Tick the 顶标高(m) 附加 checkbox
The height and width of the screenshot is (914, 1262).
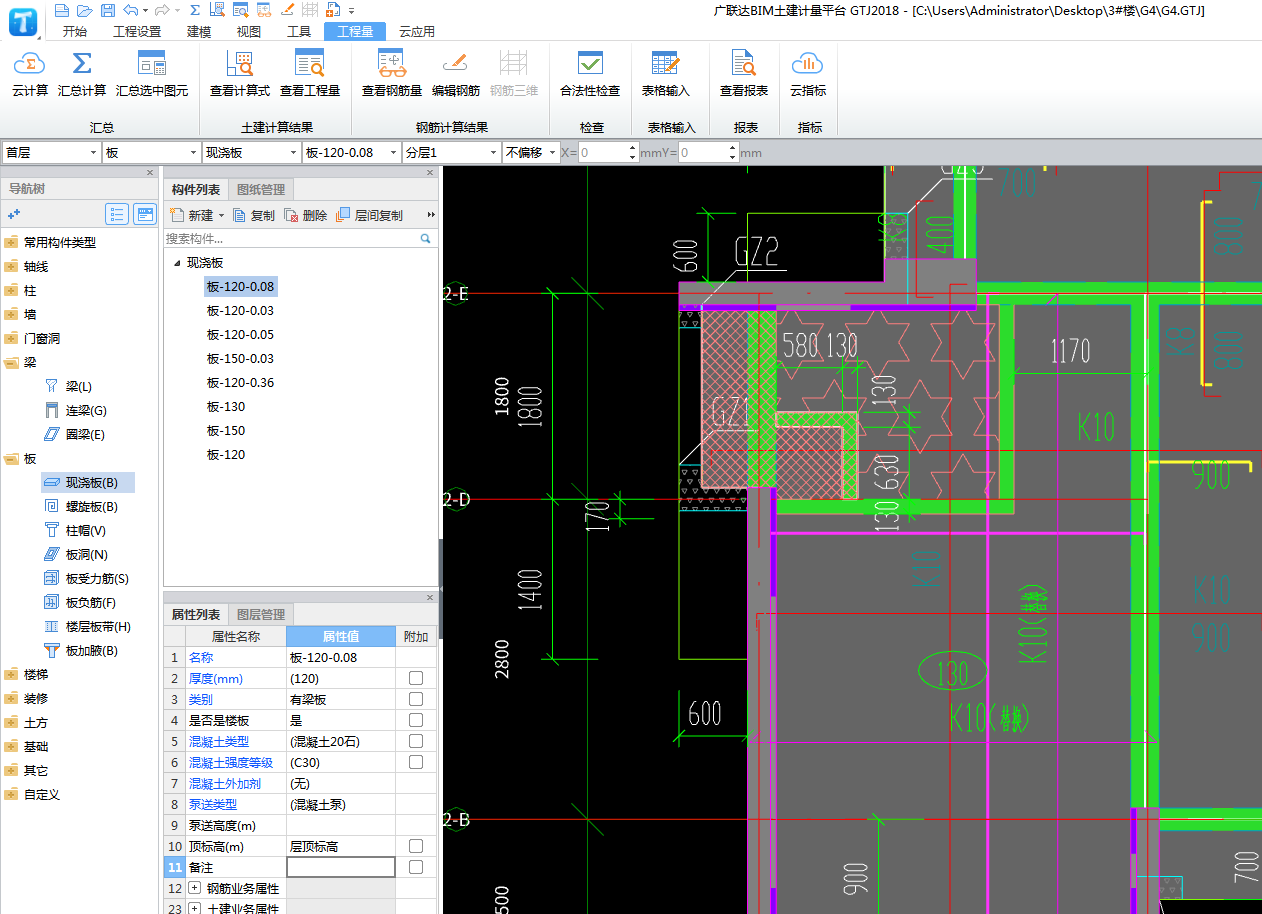coord(416,846)
